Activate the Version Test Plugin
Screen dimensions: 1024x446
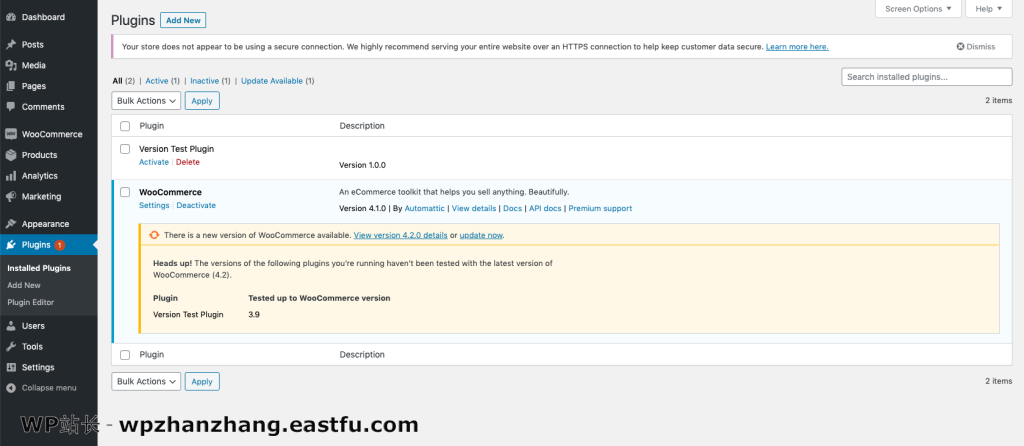coord(153,162)
